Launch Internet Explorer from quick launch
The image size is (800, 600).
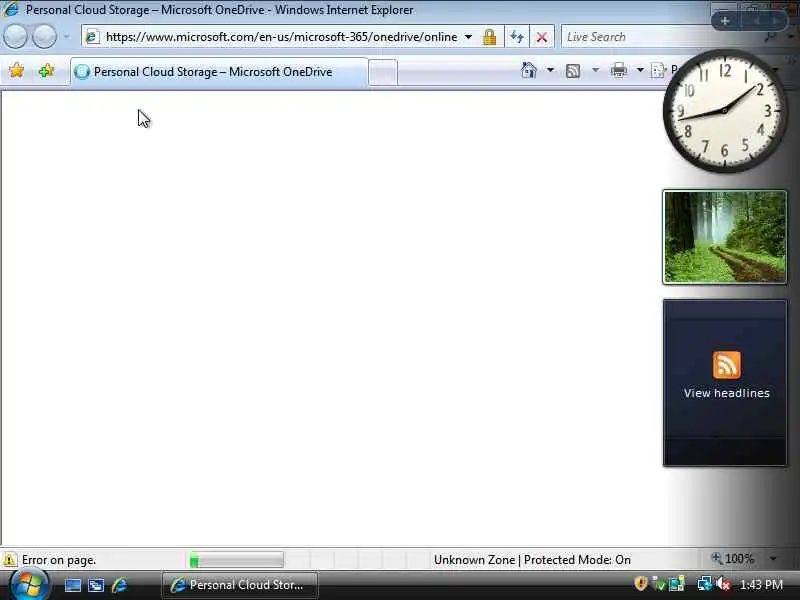tap(119, 585)
